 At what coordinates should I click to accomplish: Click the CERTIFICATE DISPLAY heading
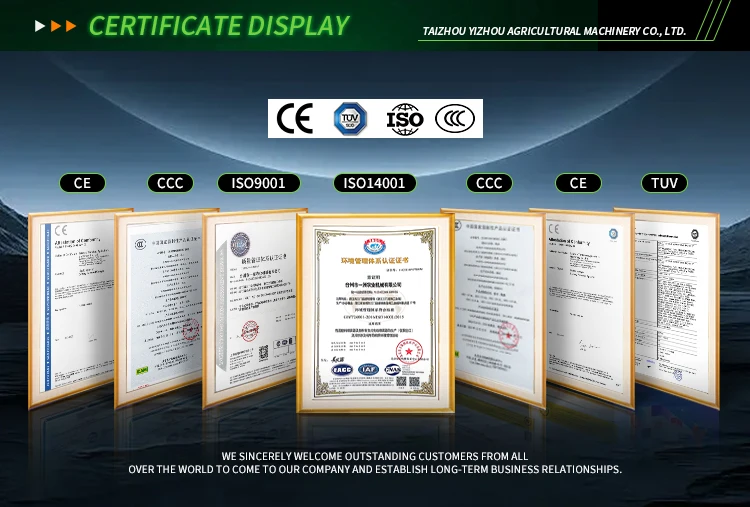[x=219, y=26]
